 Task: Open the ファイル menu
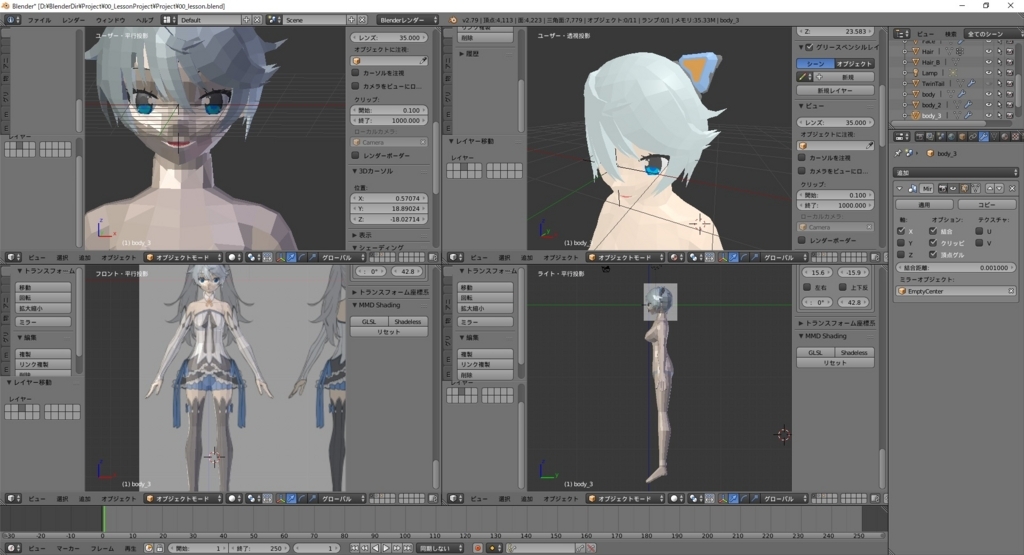[39, 20]
